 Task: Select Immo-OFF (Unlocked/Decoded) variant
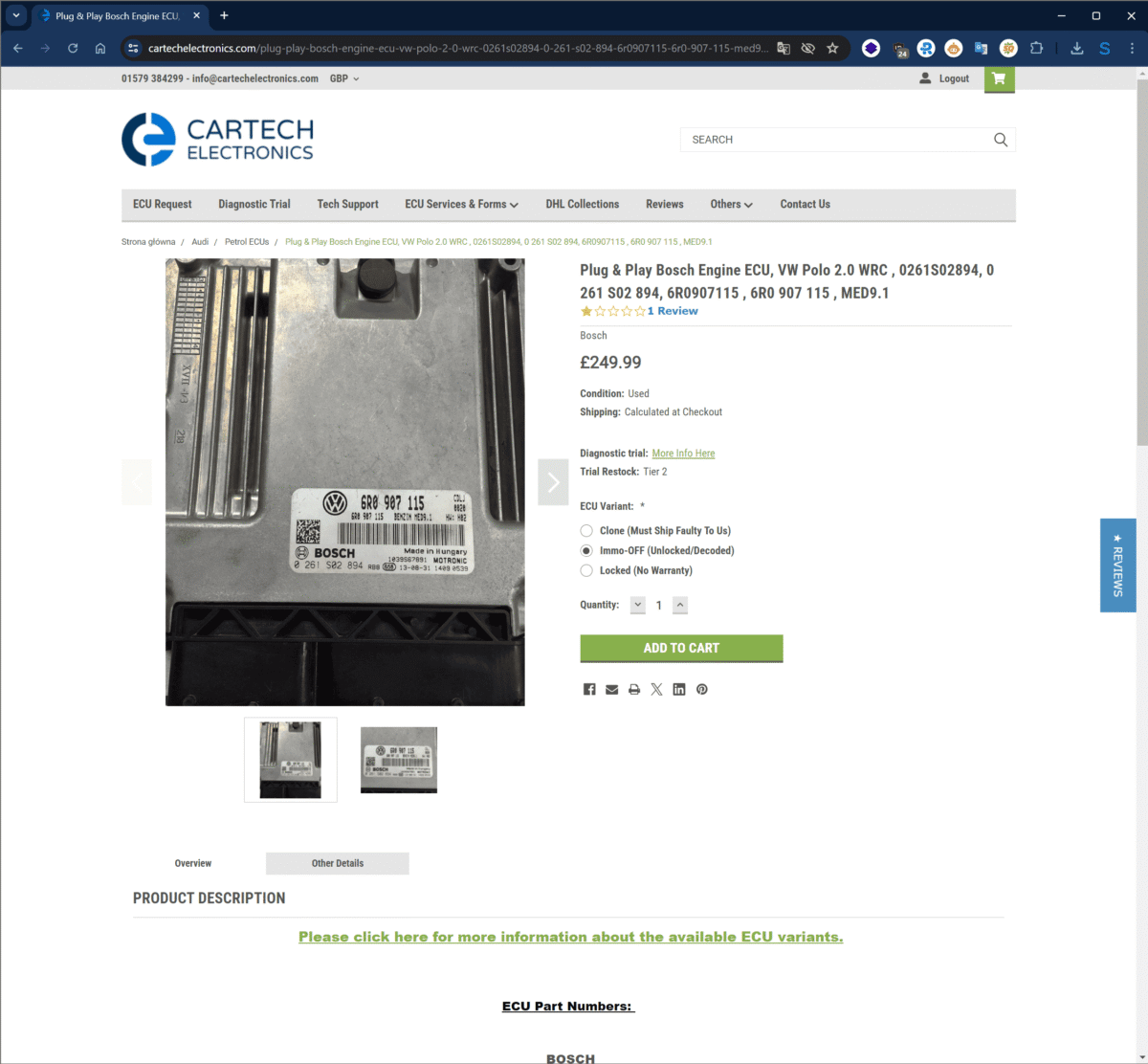tap(586, 550)
